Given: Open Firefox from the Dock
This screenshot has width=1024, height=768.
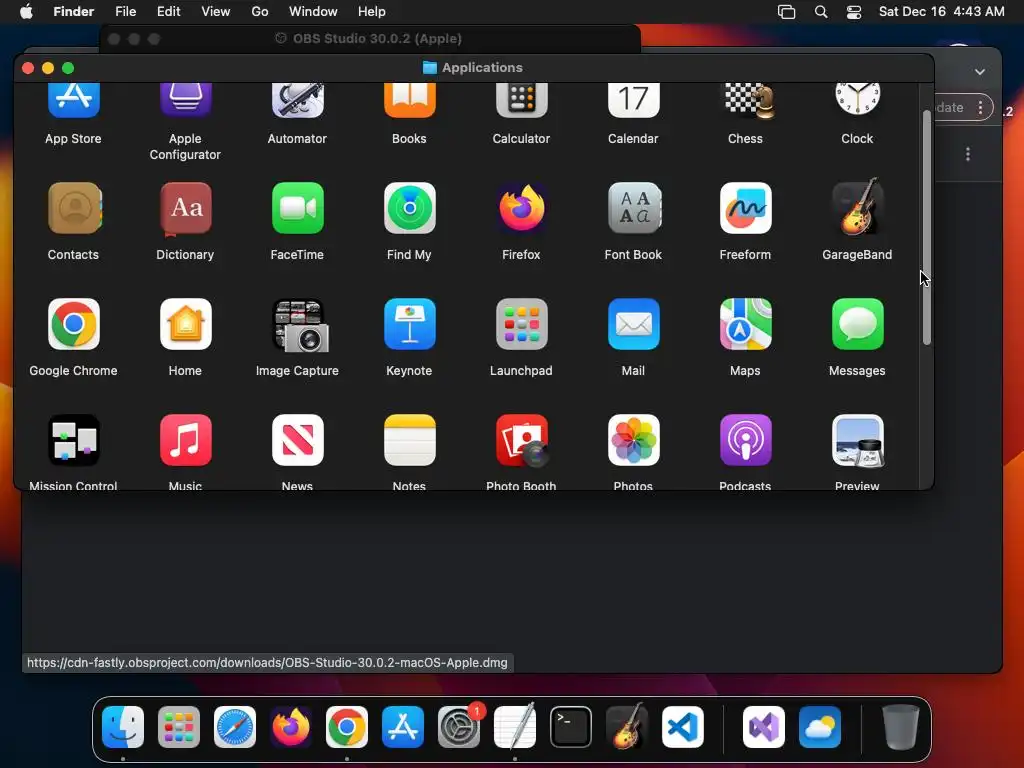Looking at the screenshot, I should [x=291, y=726].
